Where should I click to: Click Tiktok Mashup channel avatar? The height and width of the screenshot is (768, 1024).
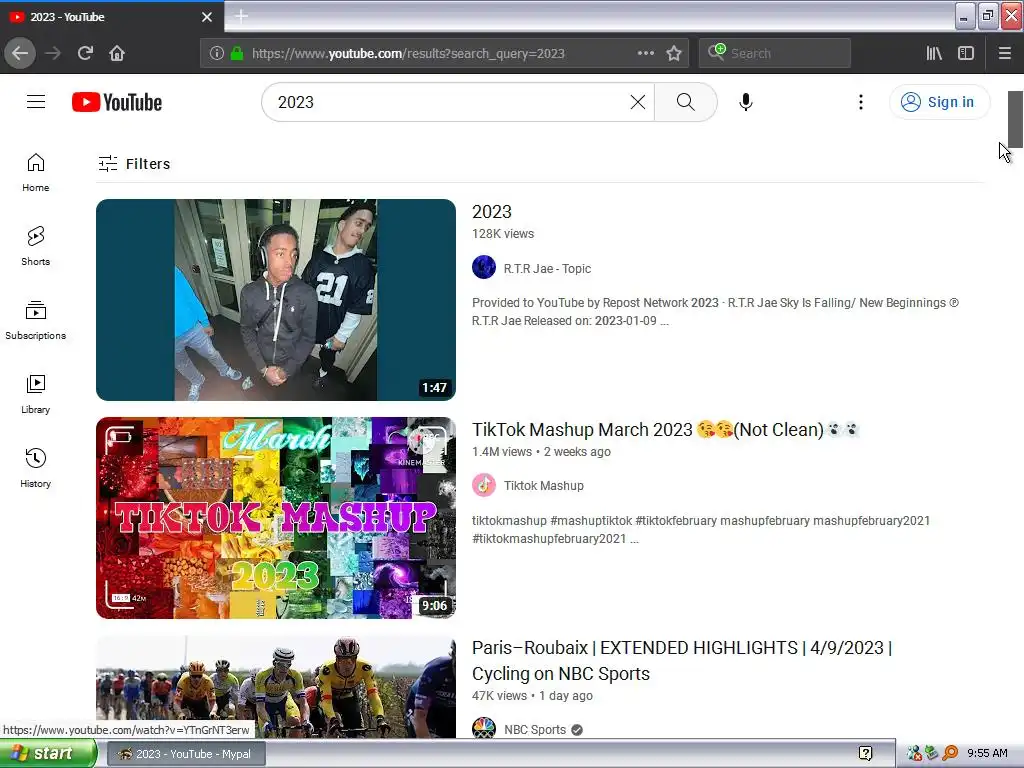click(484, 485)
